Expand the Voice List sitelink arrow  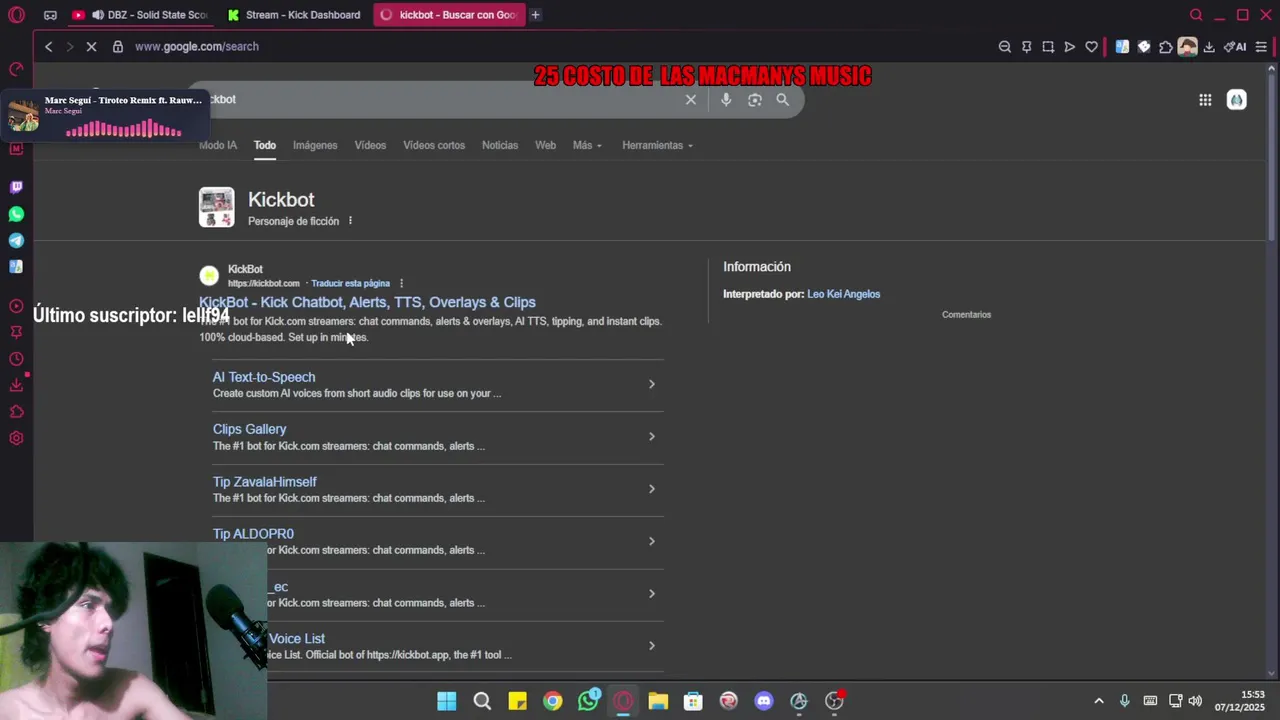pos(651,646)
